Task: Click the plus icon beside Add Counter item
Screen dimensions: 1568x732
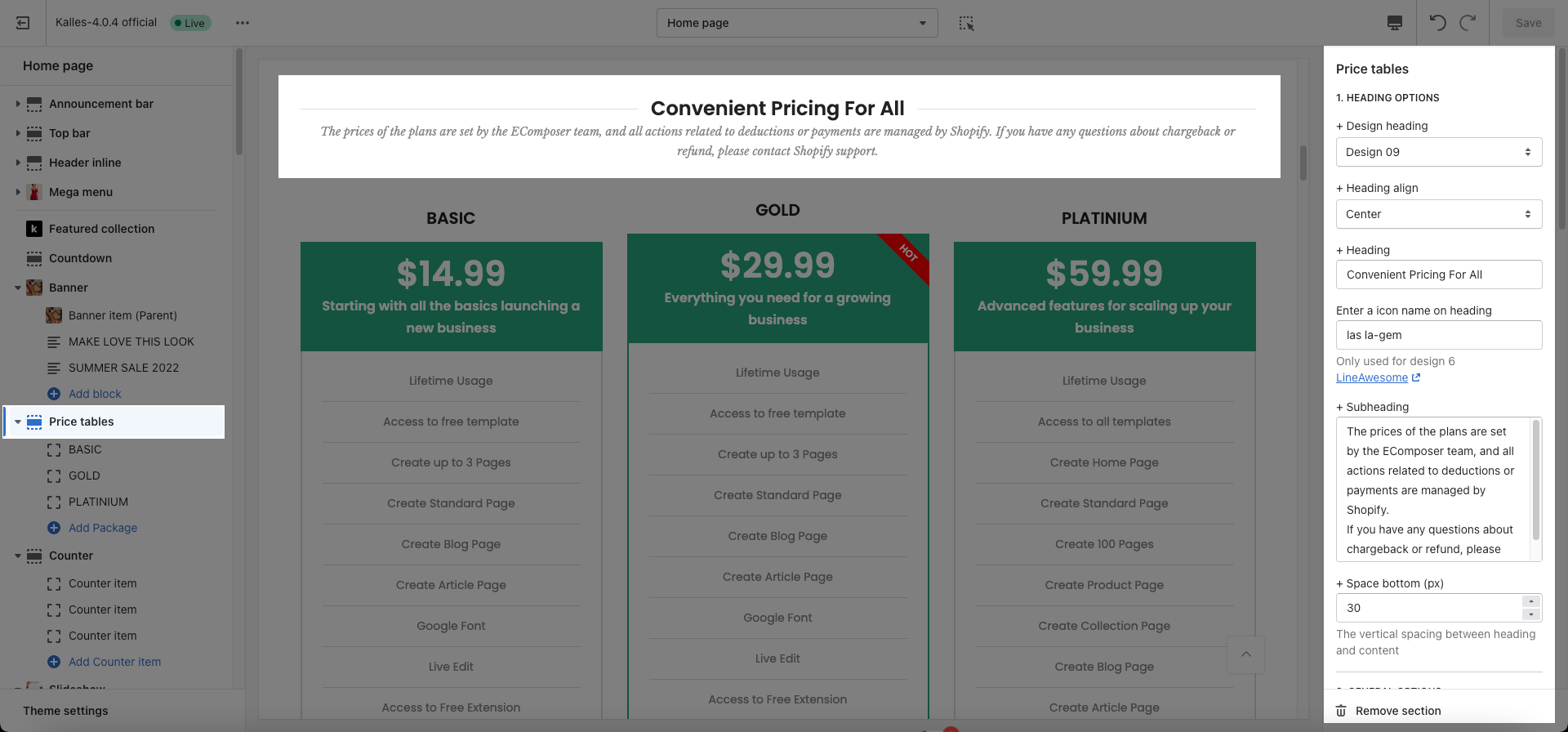Action: [x=54, y=662]
